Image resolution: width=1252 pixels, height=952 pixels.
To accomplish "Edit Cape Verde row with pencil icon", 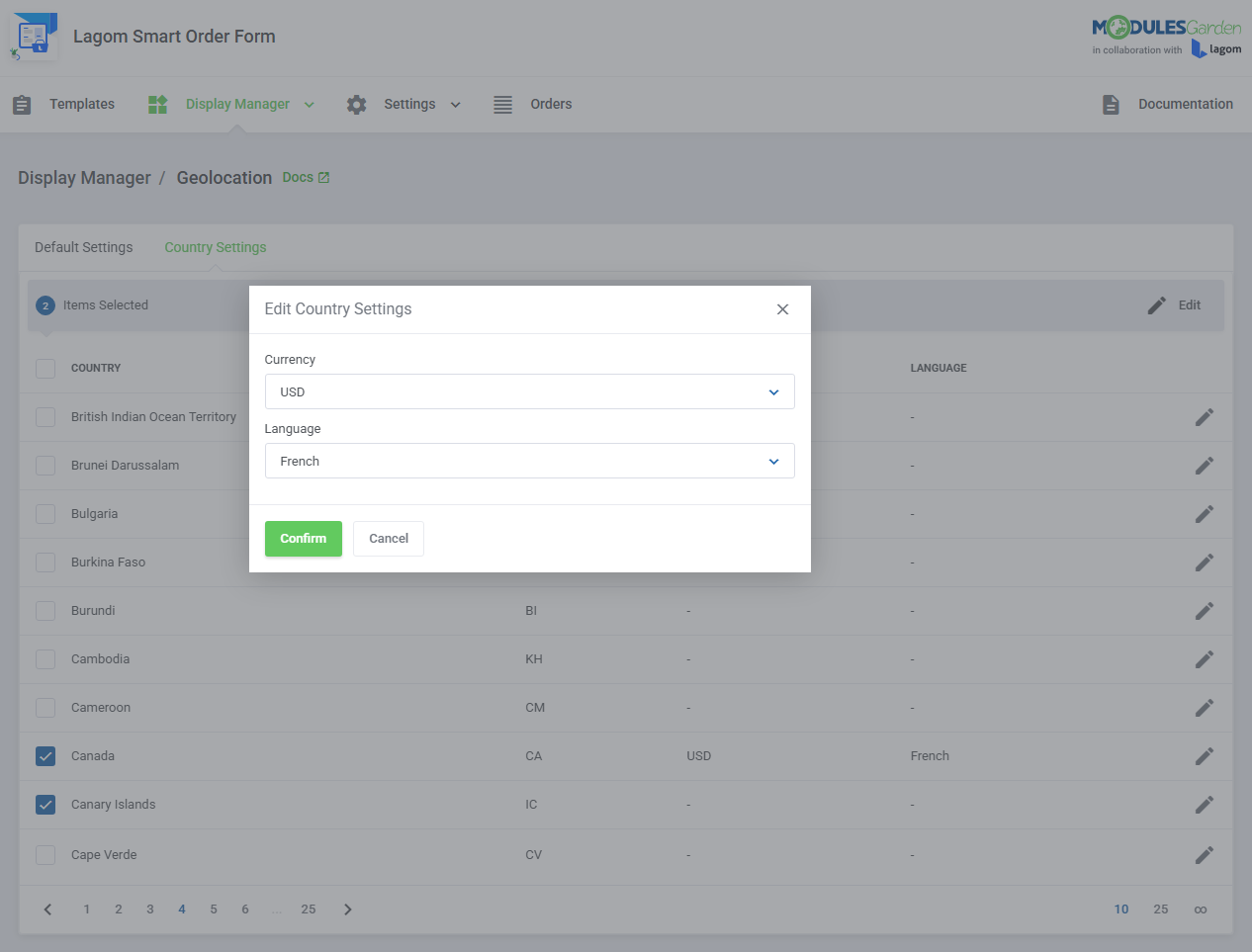I will [x=1204, y=855].
